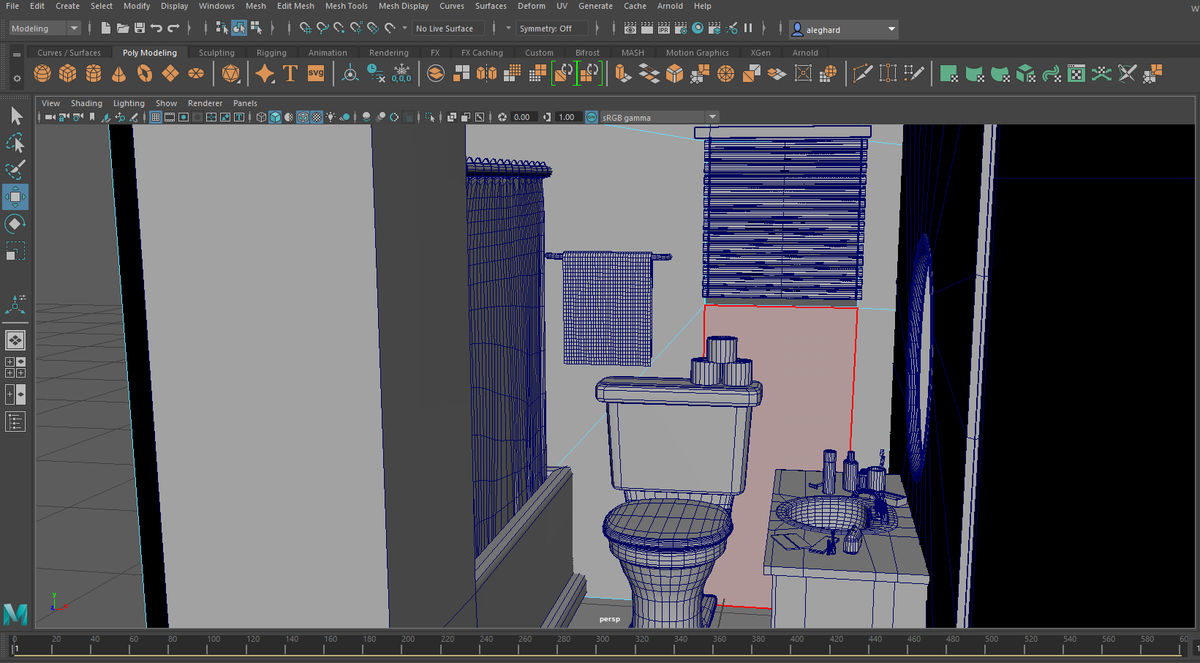Viewport: 1200px width, 663px height.
Task: Toggle select by component type mode
Action: [257, 28]
